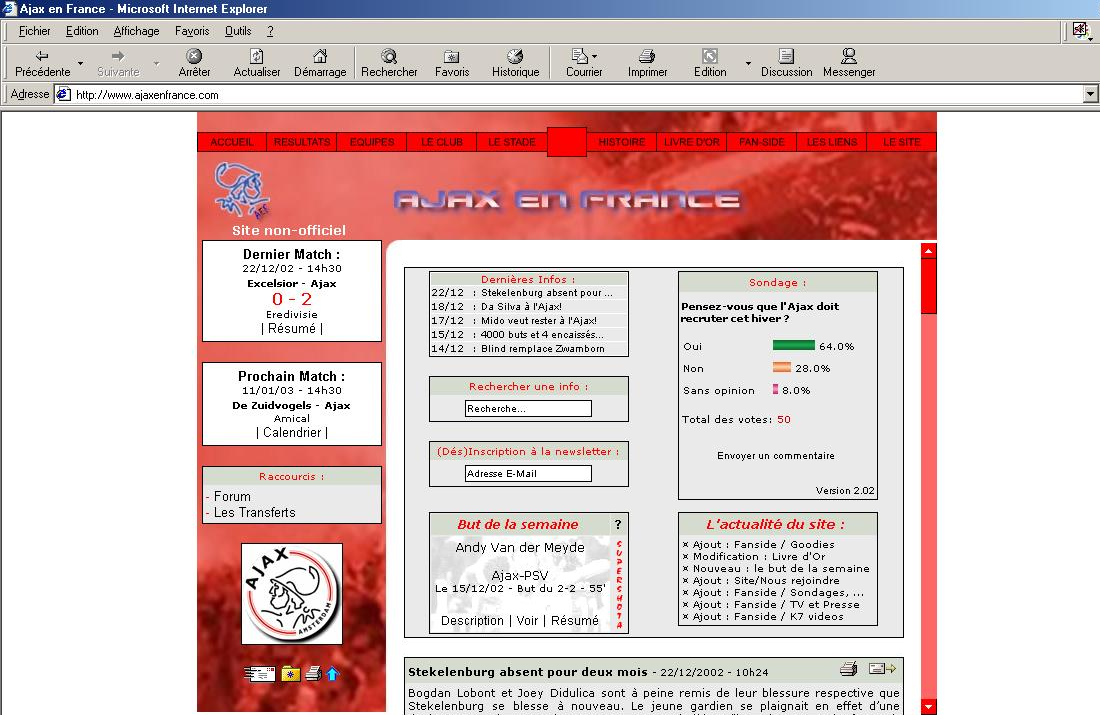
Task: Open news item Da Silva à l'Ajax!
Action: click(521, 307)
